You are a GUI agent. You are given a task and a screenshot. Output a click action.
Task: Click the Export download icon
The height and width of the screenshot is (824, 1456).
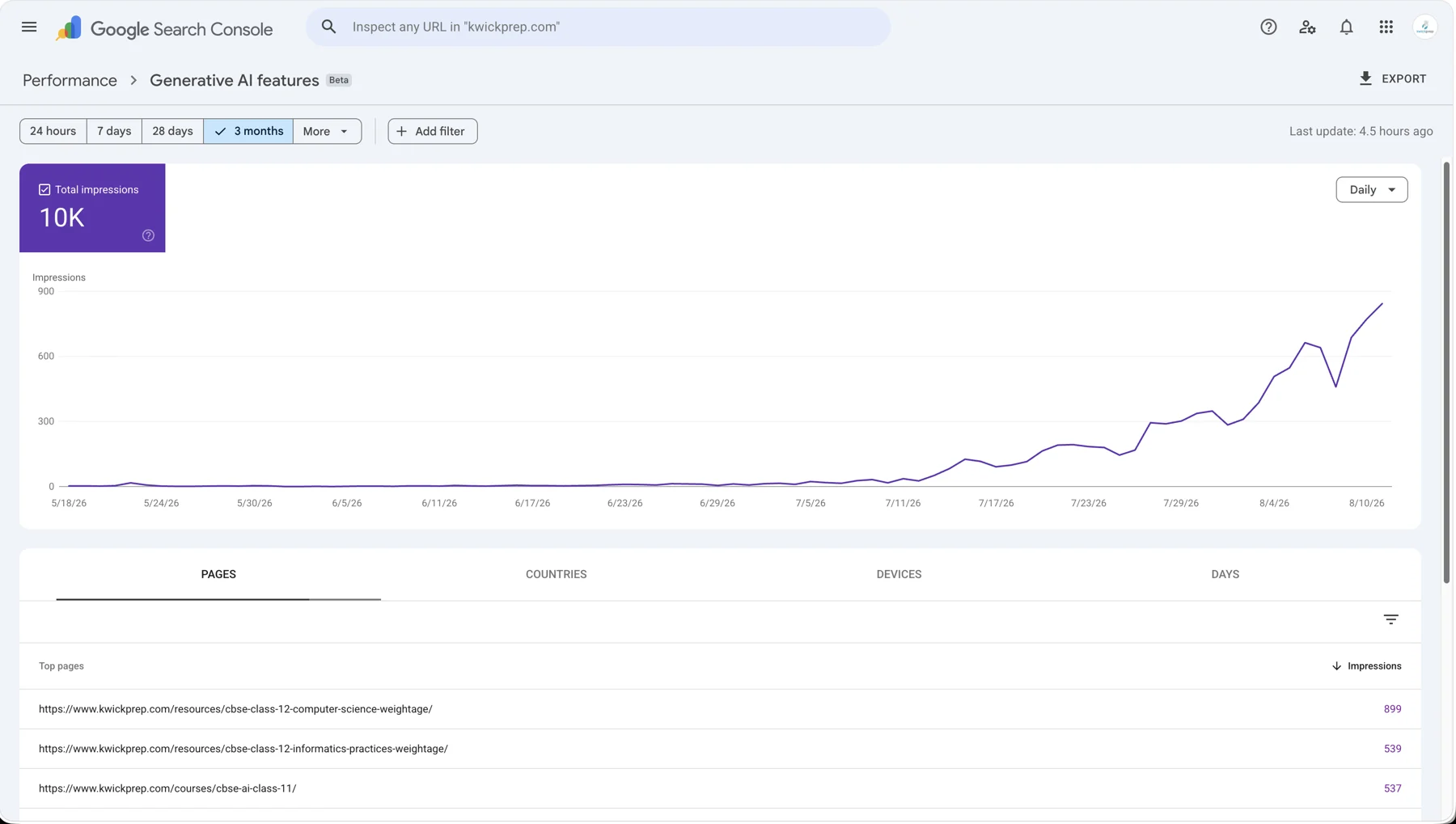click(x=1365, y=78)
